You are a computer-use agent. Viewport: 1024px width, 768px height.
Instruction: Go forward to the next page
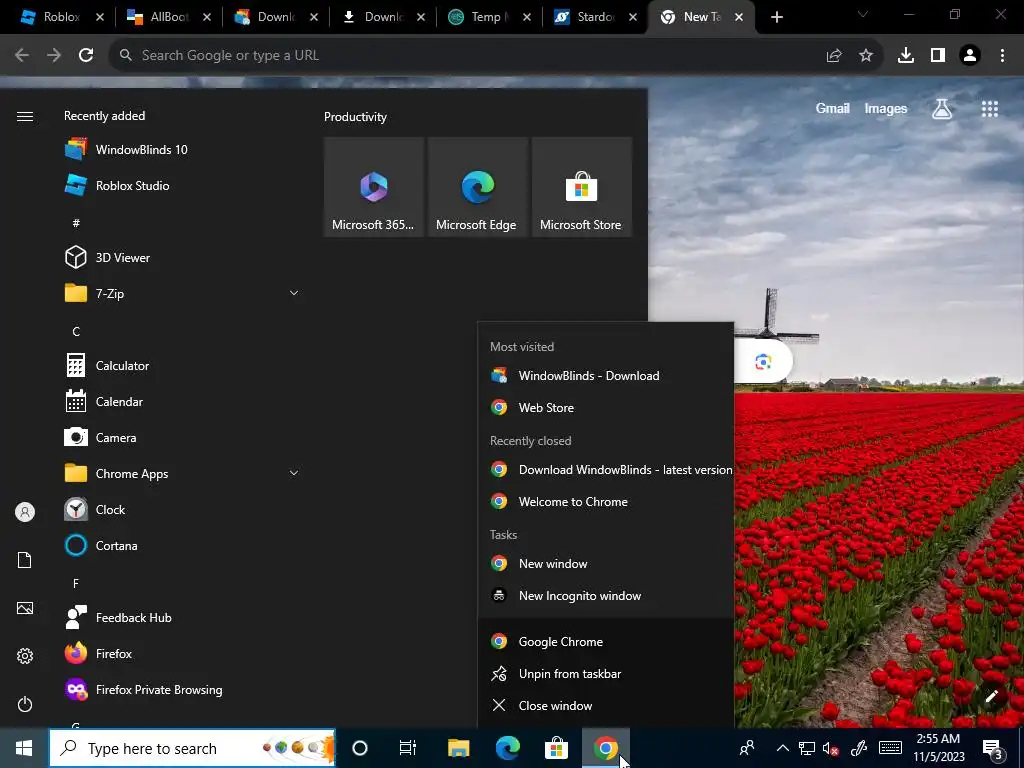click(54, 56)
